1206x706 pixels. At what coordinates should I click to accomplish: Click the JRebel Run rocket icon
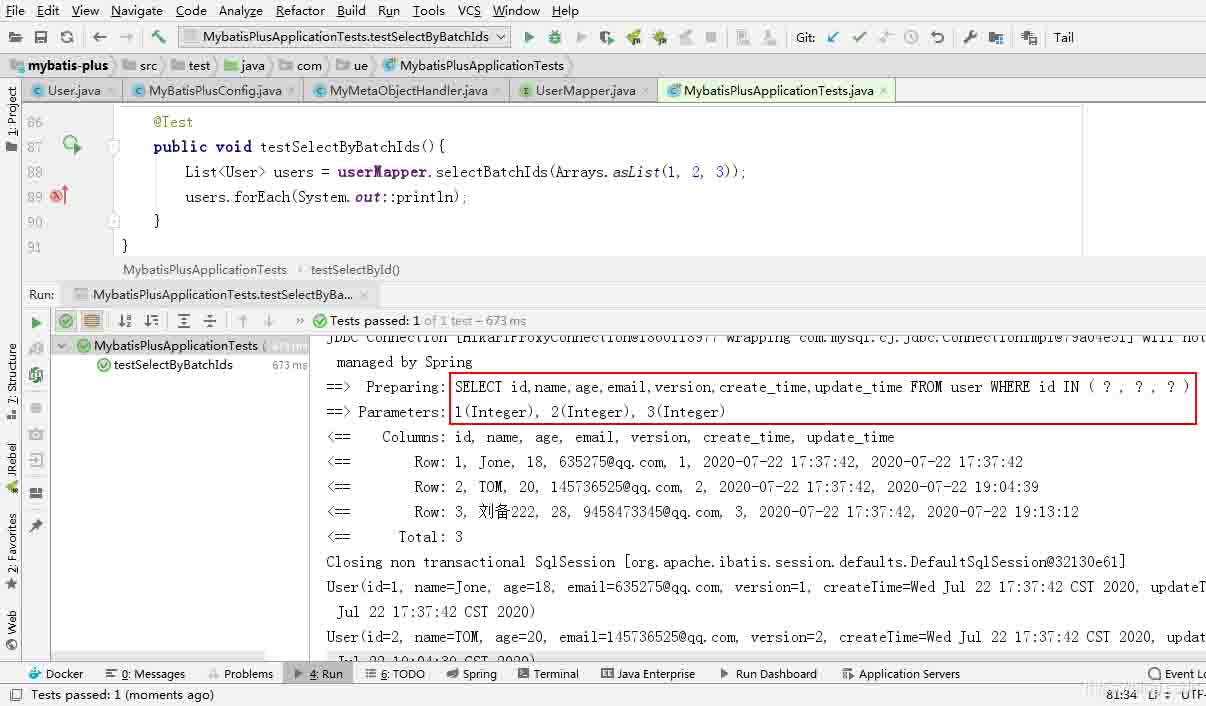[x=633, y=37]
